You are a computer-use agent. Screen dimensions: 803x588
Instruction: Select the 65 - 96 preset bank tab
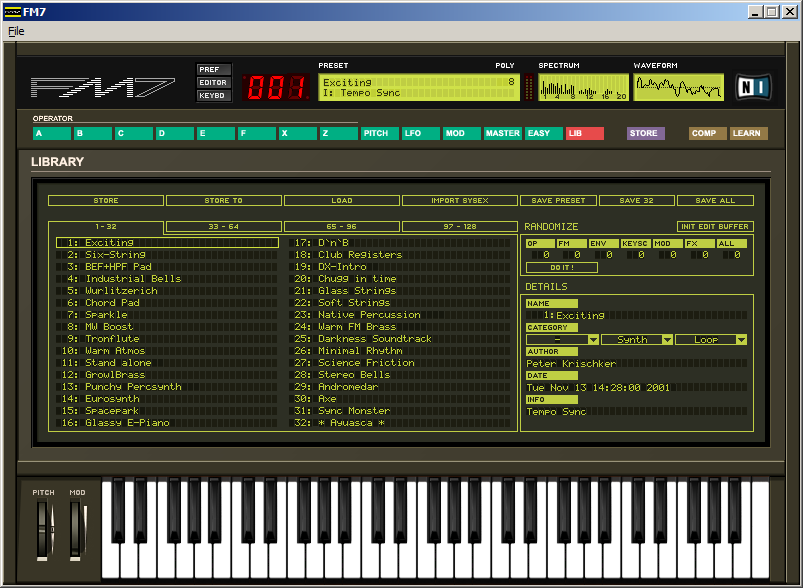point(342,226)
